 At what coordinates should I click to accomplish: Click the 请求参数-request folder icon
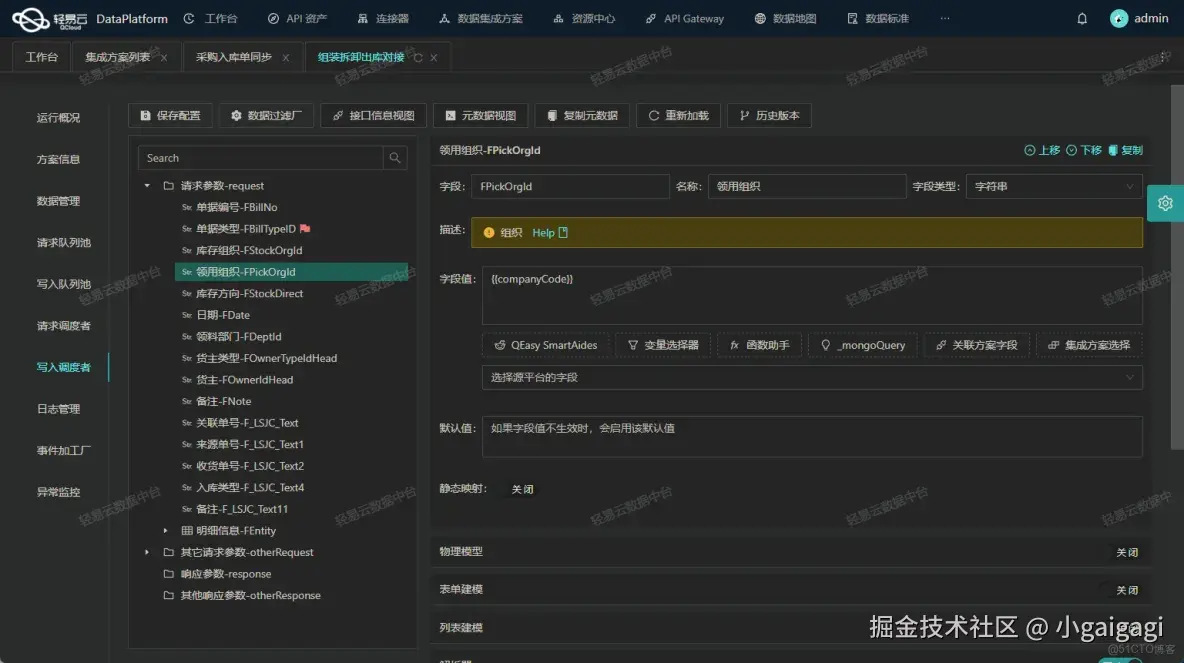click(x=168, y=185)
